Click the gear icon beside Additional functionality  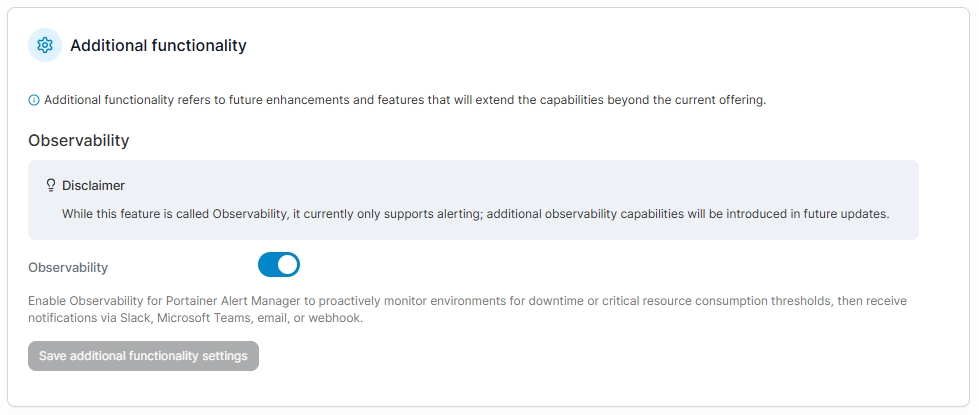tap(44, 45)
